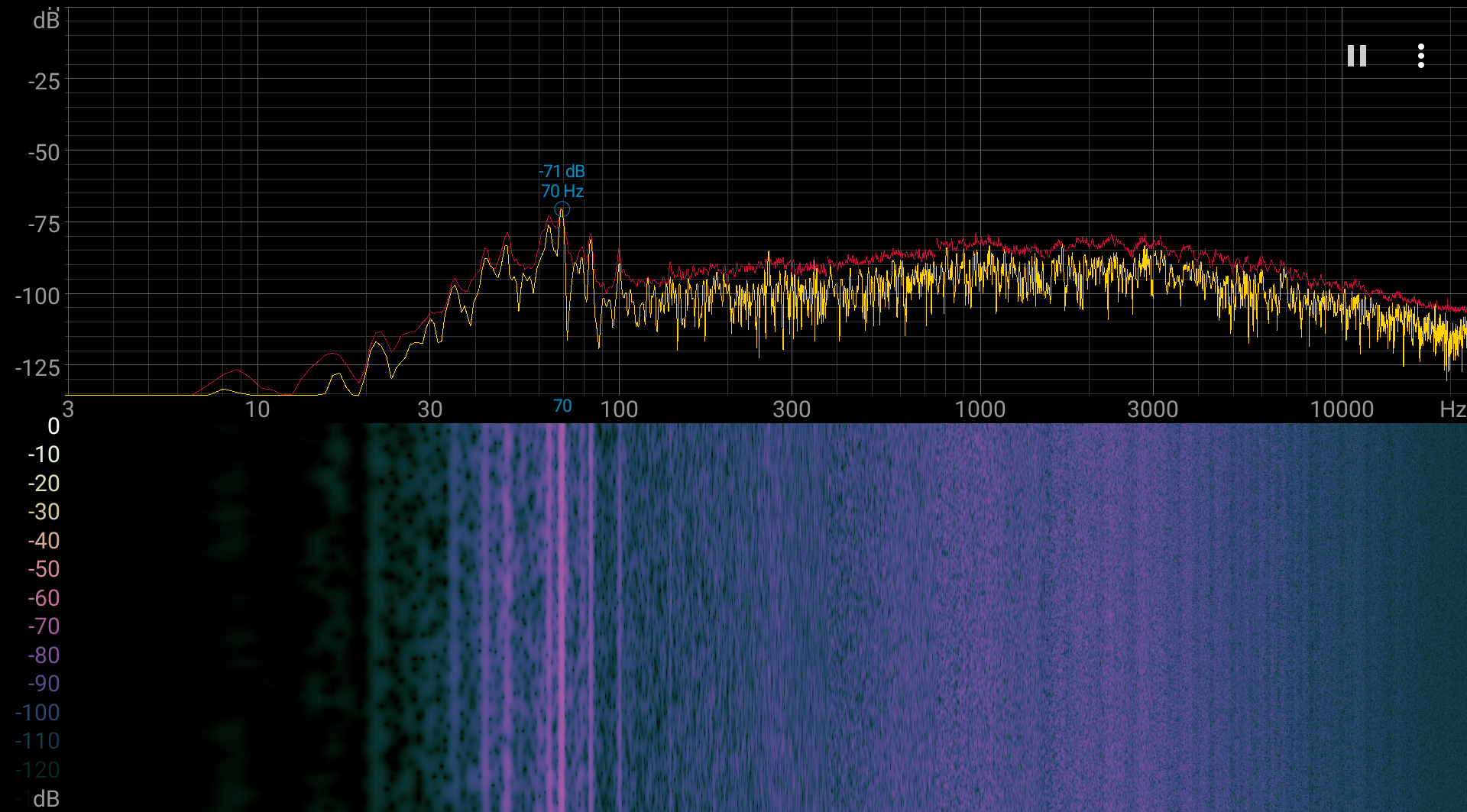Select the '-71 dB' peak label
Screen dimensions: 1467x812
click(562, 171)
